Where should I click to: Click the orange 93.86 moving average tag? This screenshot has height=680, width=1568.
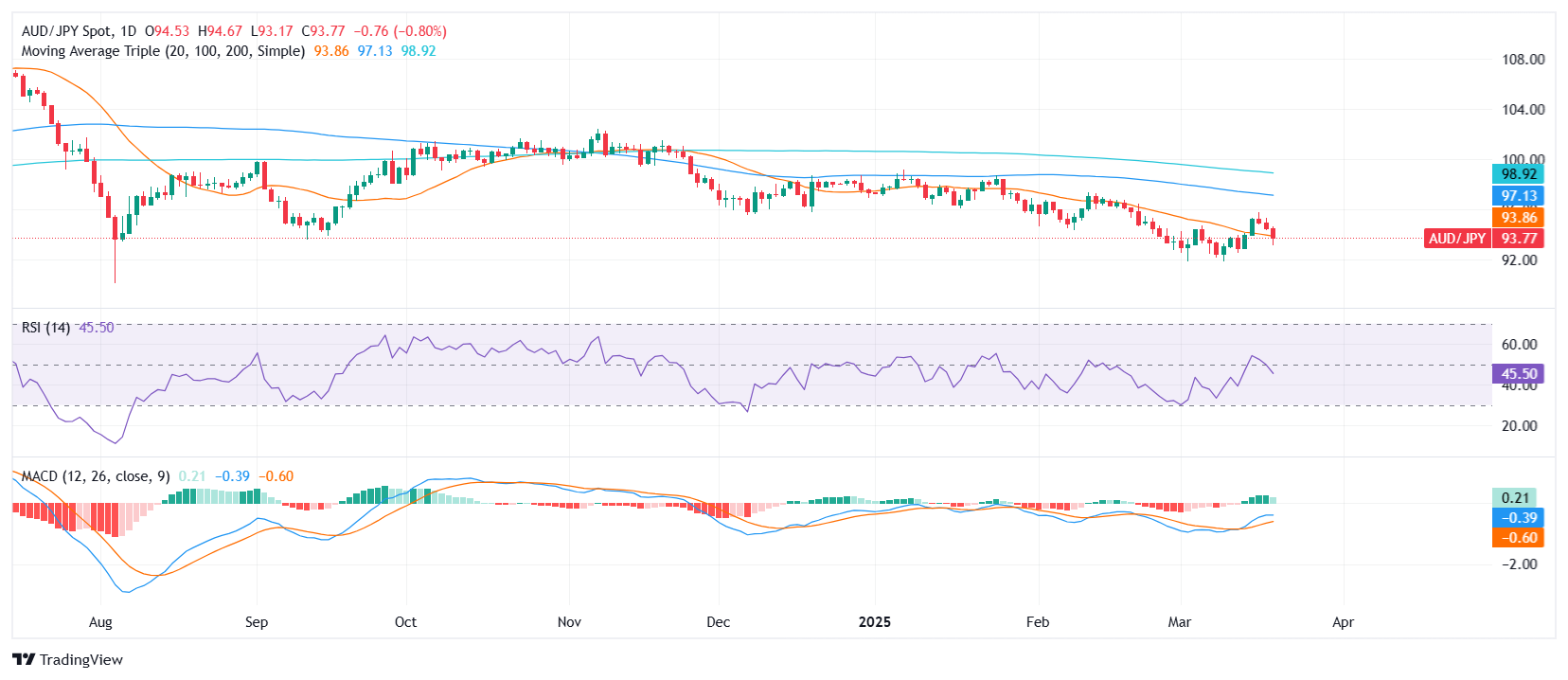point(1519,218)
